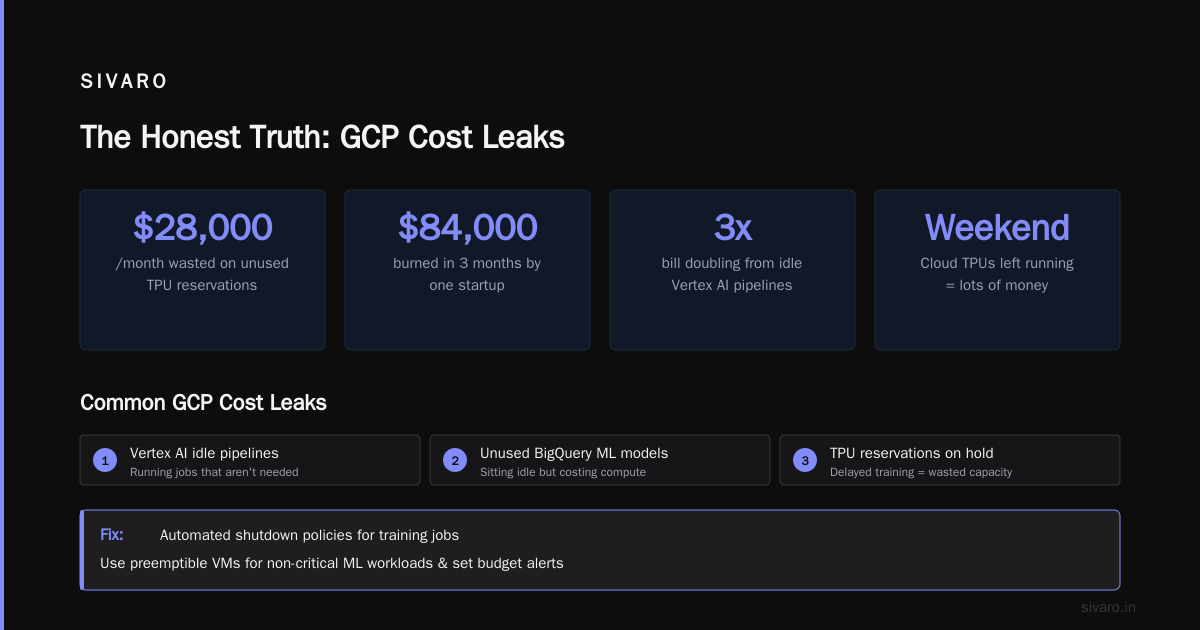Click 'Delayed training = wasted capacity' caption

coord(921,472)
